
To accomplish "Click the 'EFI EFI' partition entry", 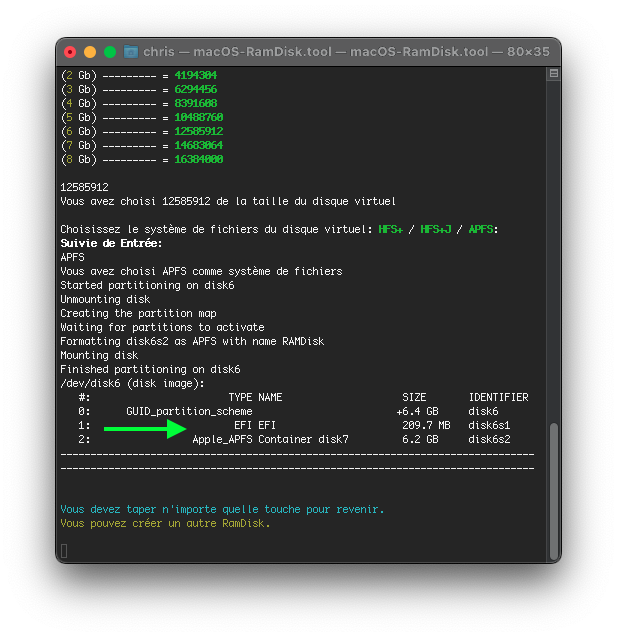I will coord(255,425).
